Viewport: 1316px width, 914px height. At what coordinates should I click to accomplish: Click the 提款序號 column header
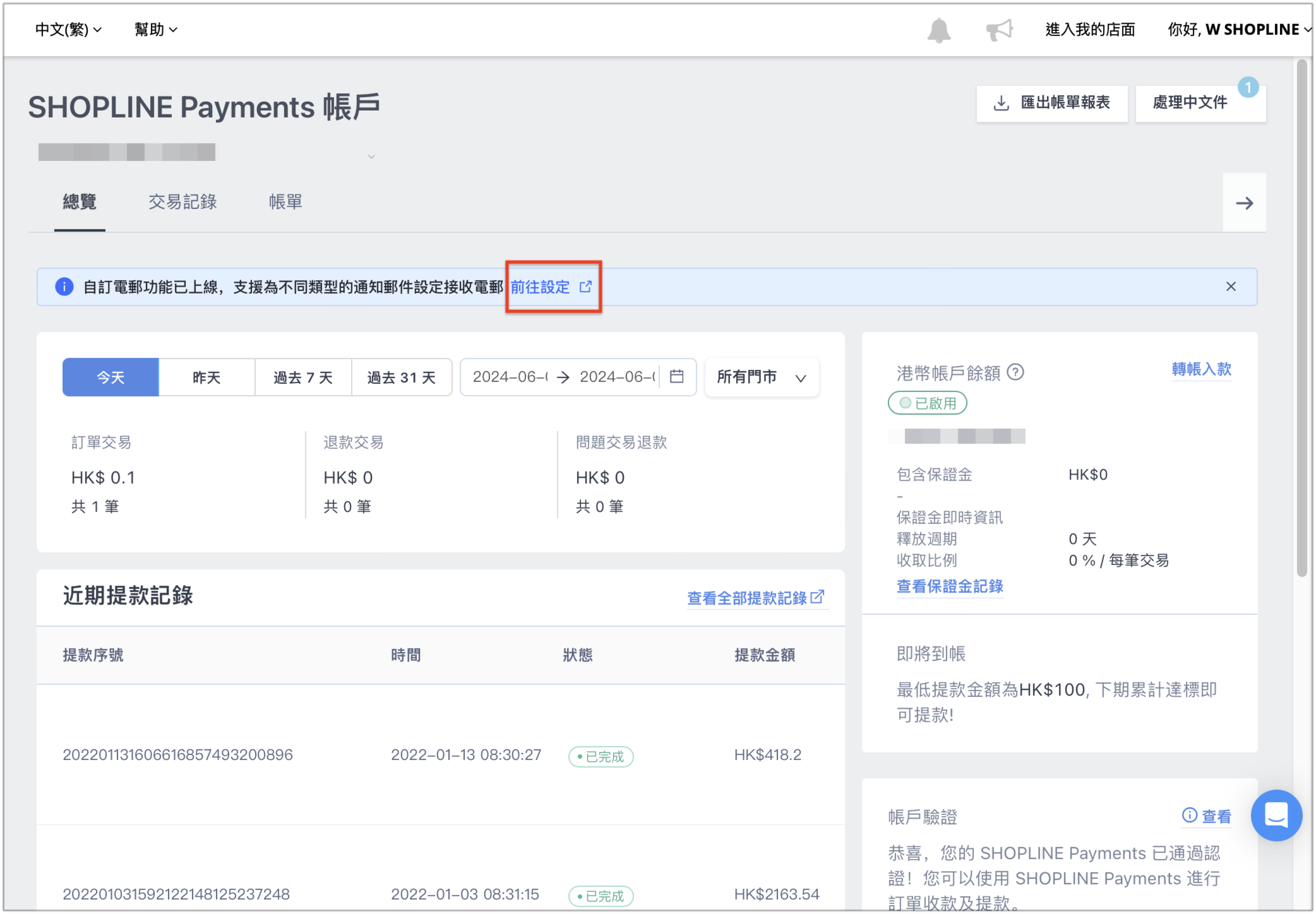tap(93, 655)
